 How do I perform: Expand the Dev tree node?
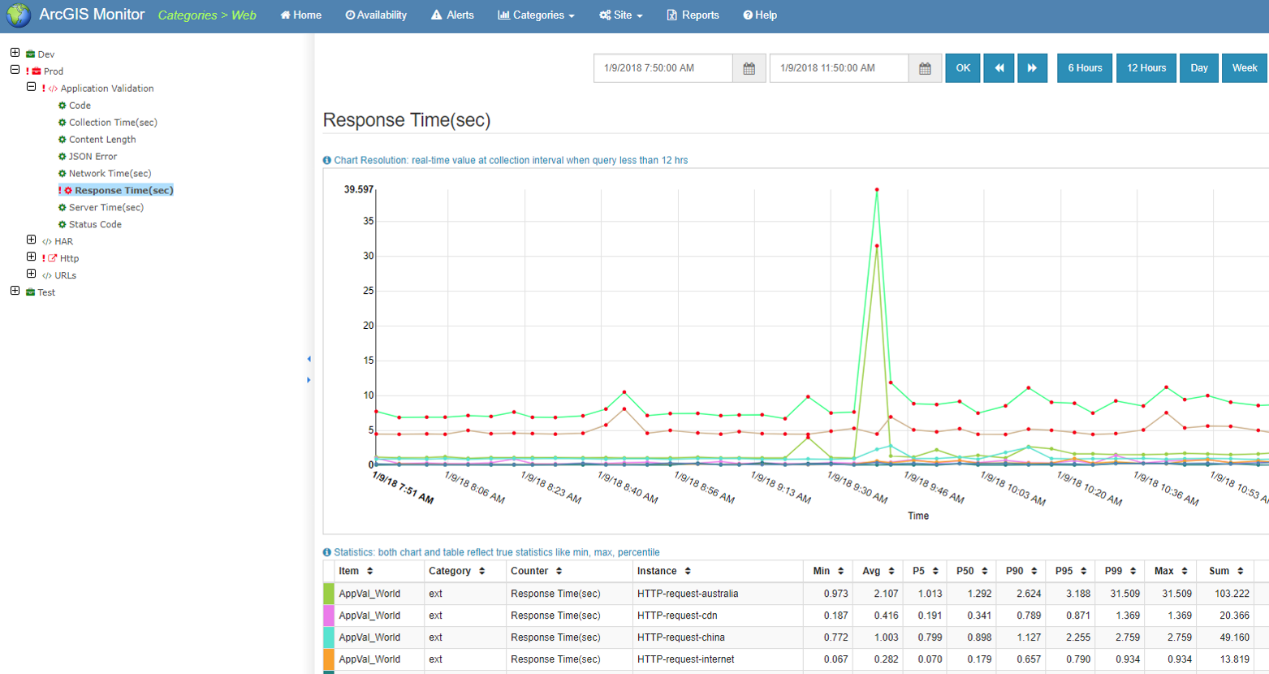(x=15, y=53)
